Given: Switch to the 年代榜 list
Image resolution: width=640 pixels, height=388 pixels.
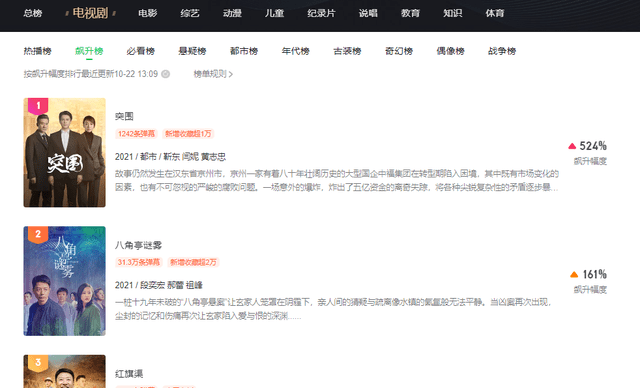Looking at the screenshot, I should (296, 51).
